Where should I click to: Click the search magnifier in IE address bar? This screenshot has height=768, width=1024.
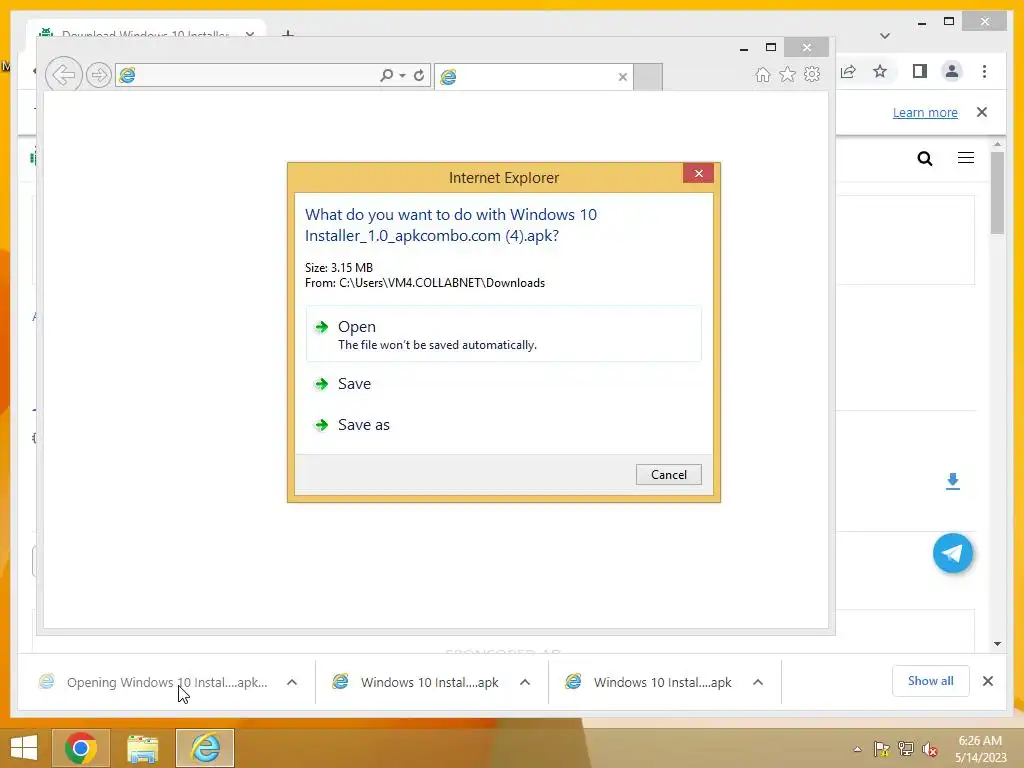(387, 76)
